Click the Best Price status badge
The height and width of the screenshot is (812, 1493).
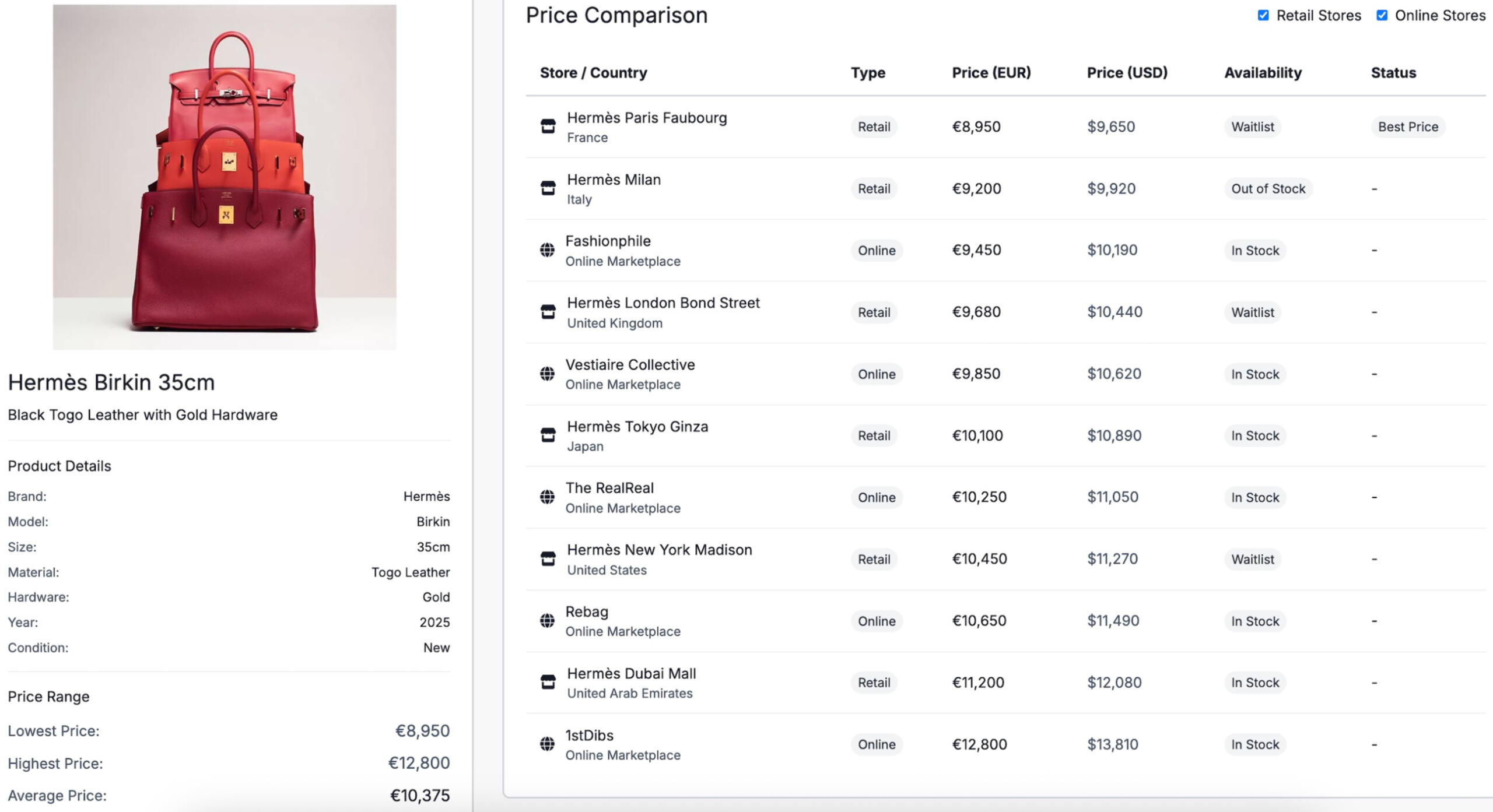(x=1408, y=126)
